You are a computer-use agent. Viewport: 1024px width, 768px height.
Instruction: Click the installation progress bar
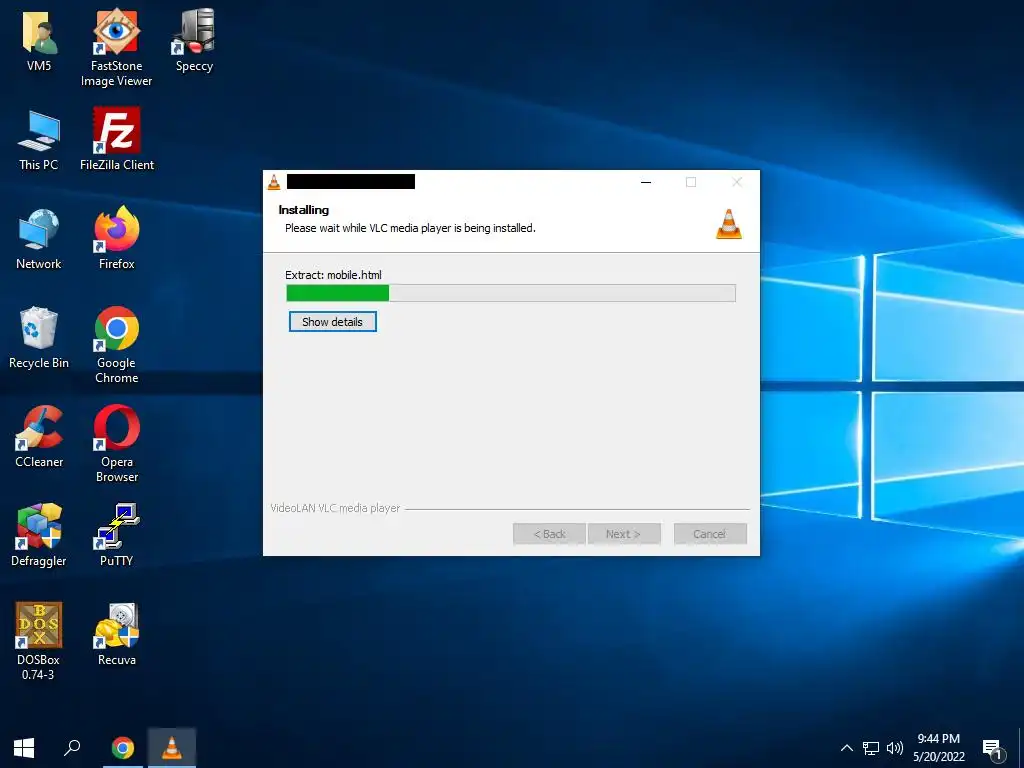coord(511,293)
